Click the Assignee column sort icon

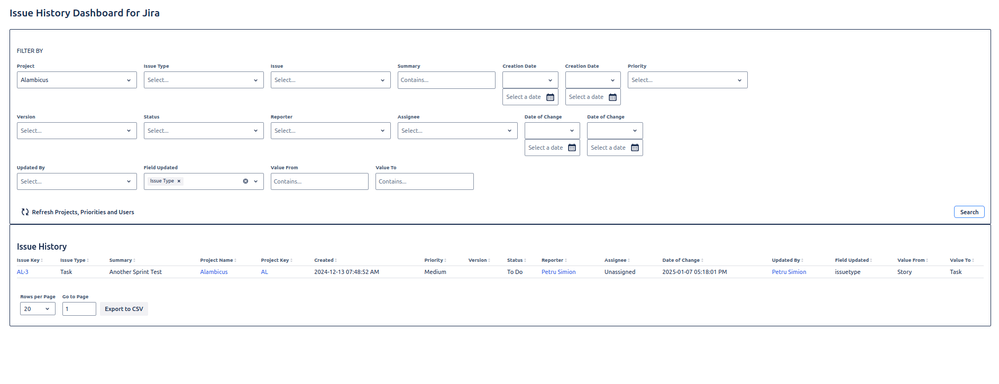(x=628, y=260)
